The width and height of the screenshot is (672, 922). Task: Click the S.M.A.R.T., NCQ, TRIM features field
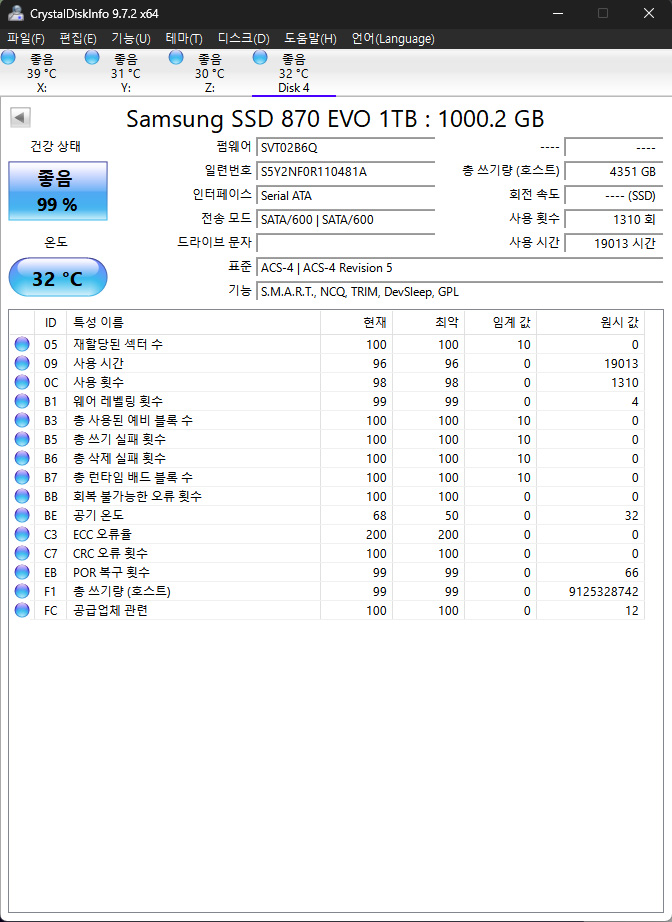coord(460,292)
